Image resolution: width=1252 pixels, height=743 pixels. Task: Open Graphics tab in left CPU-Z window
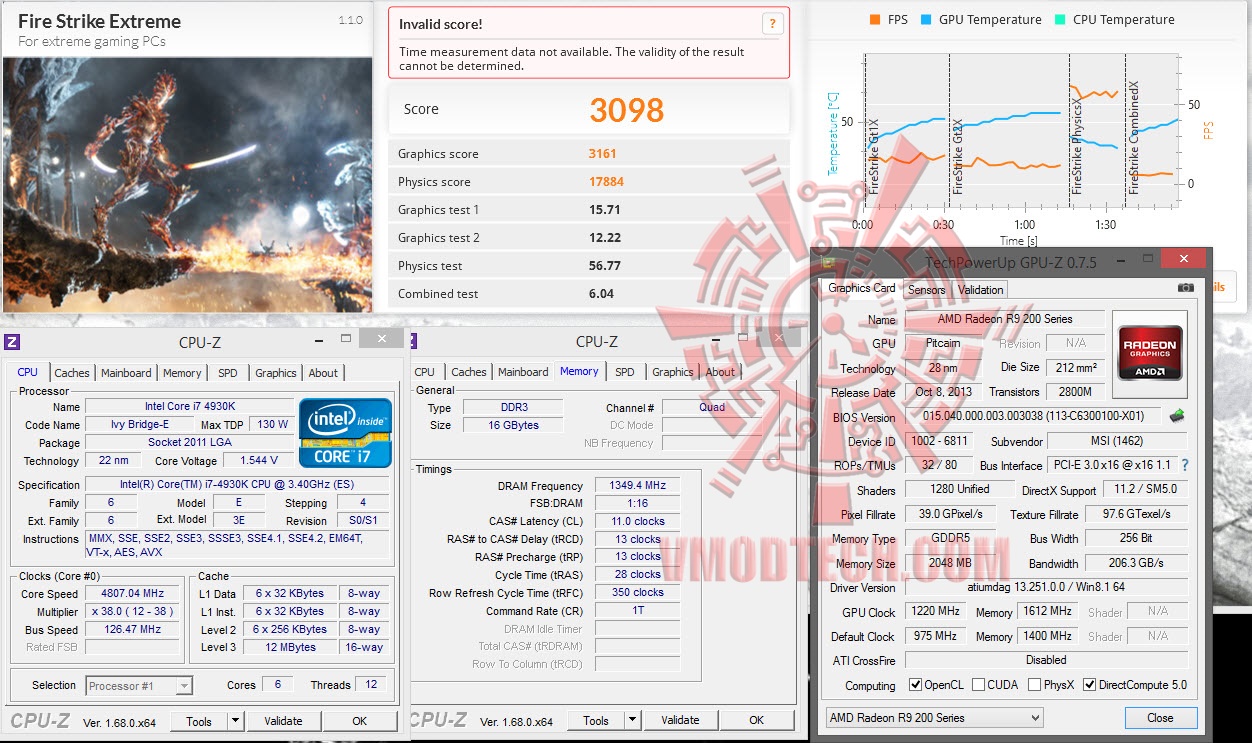276,372
